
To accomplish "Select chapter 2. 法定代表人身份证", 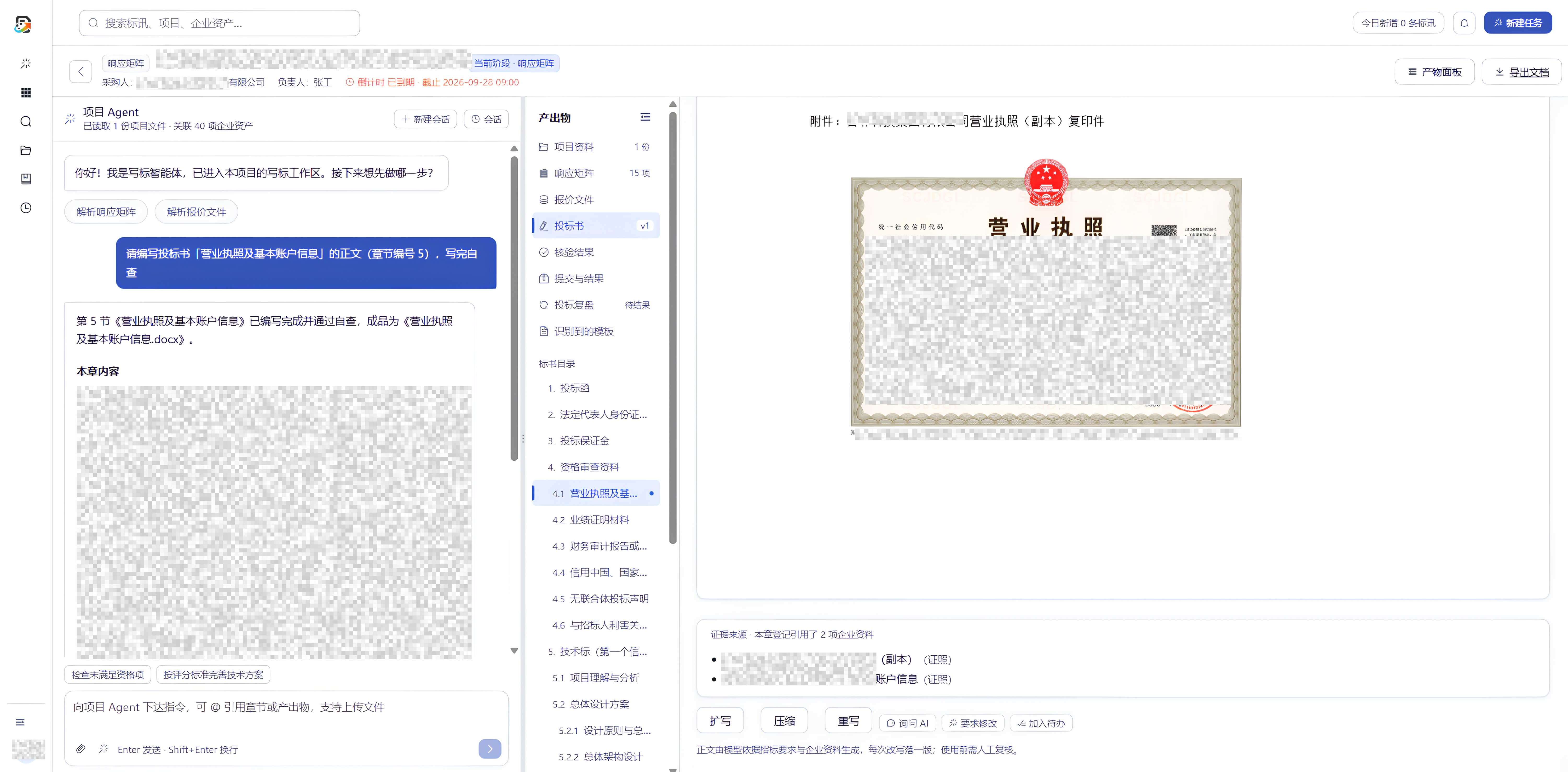I will tap(595, 415).
